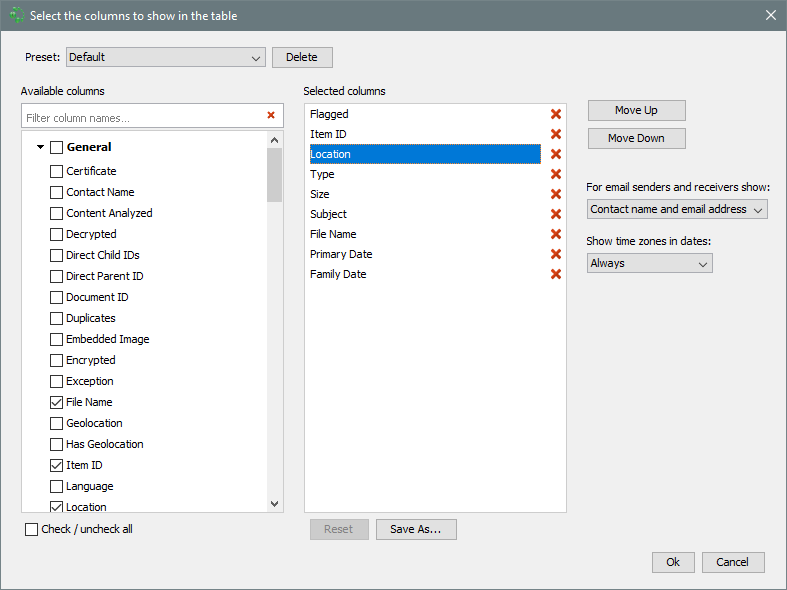Screen dimensions: 787x590
Task: Click Save As... button
Action: (x=416, y=529)
